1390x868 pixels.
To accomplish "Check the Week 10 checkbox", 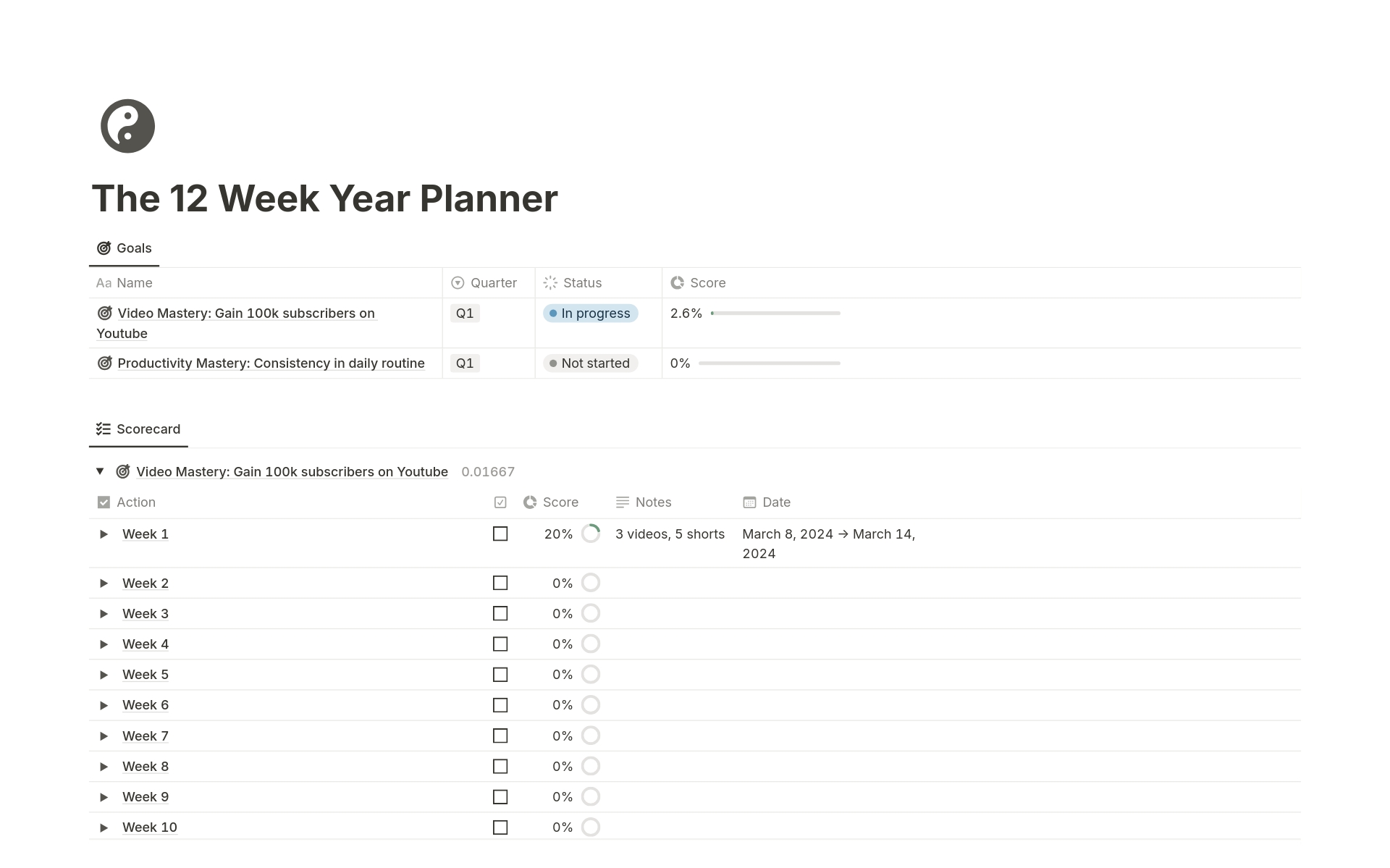I will (x=500, y=827).
